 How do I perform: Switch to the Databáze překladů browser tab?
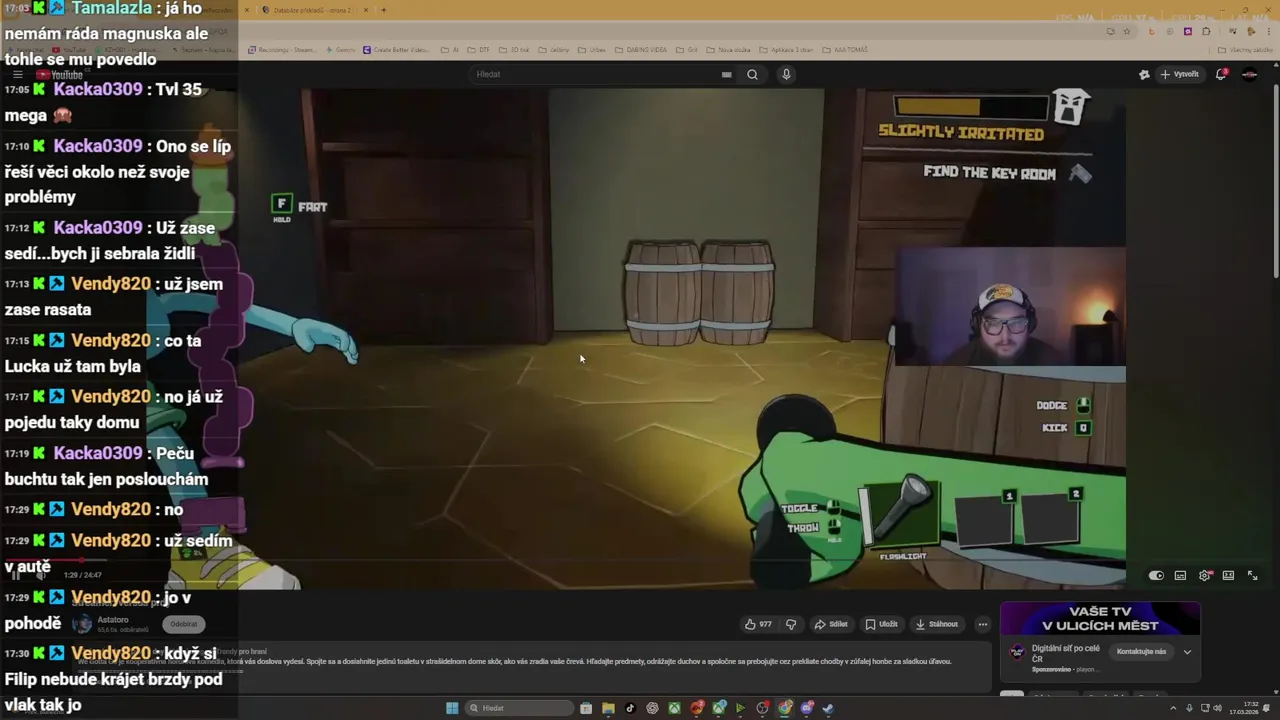point(312,10)
